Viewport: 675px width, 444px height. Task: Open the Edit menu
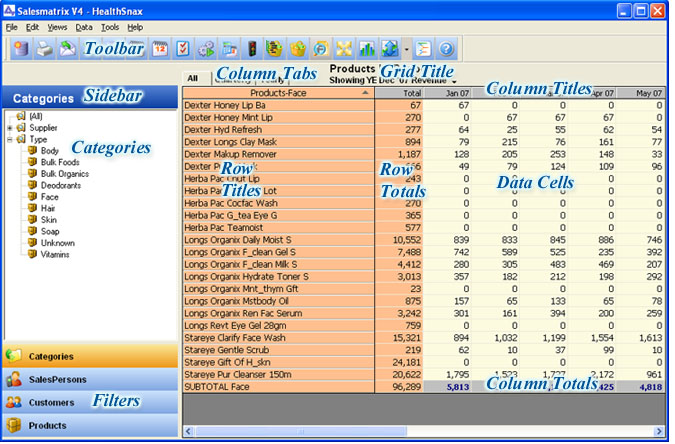tap(32, 28)
